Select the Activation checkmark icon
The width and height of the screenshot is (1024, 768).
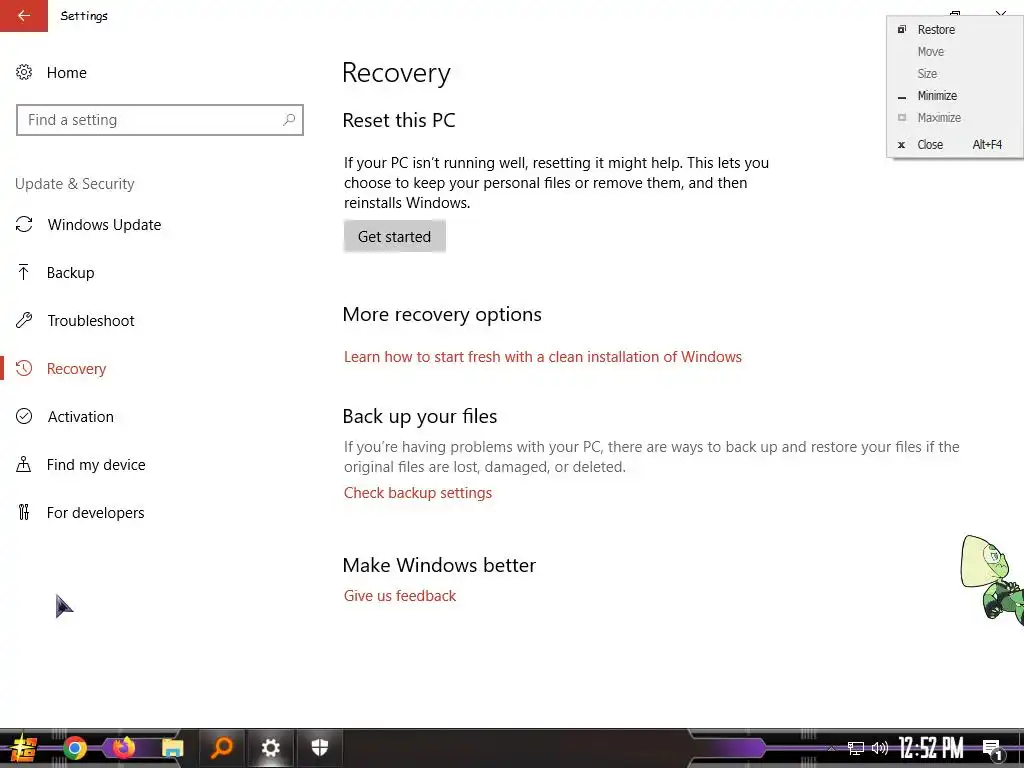tap(24, 416)
